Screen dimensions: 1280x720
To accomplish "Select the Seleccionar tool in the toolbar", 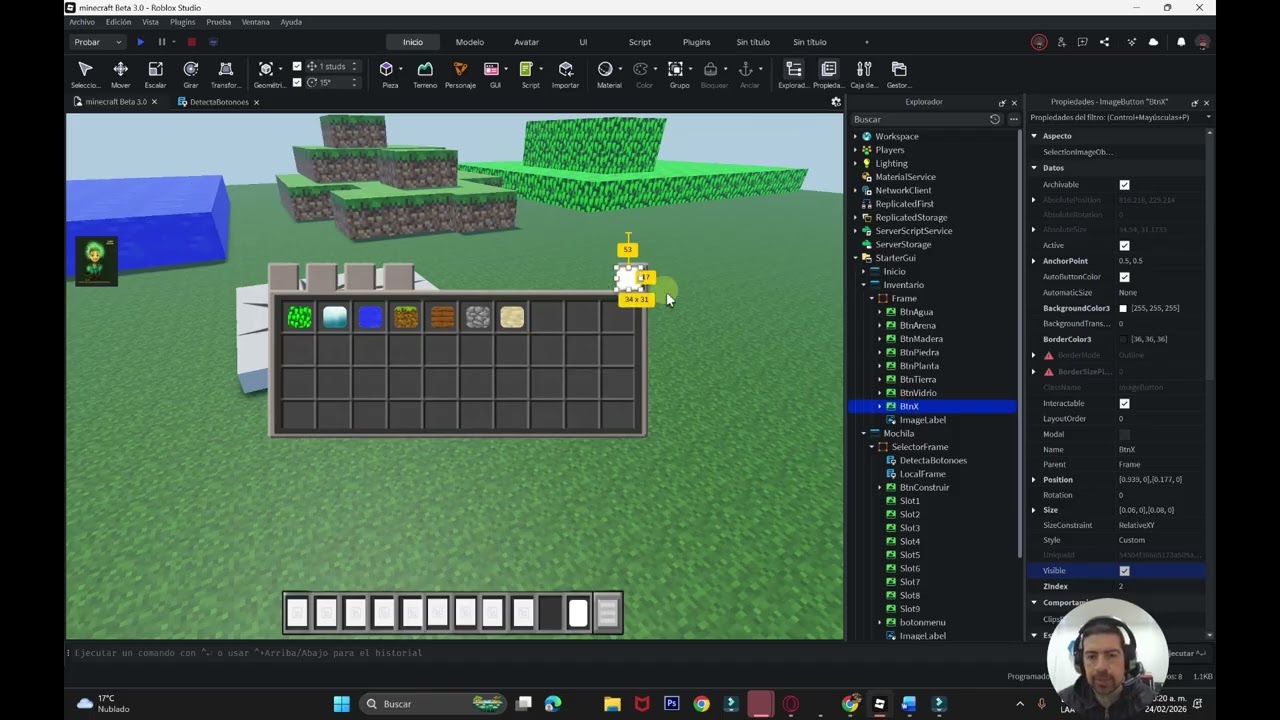I will coord(85,74).
